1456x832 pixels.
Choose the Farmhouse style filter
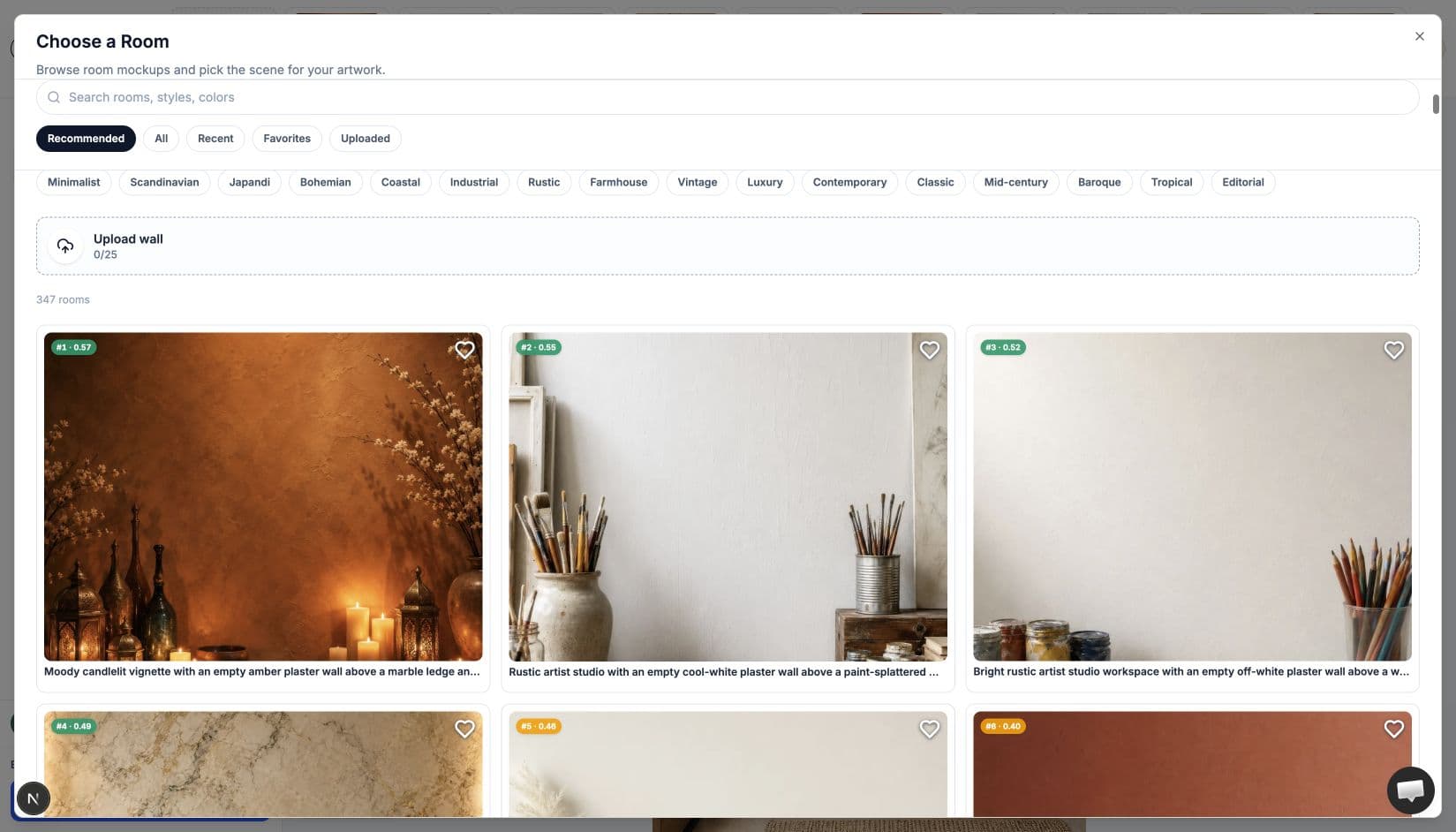click(x=618, y=183)
